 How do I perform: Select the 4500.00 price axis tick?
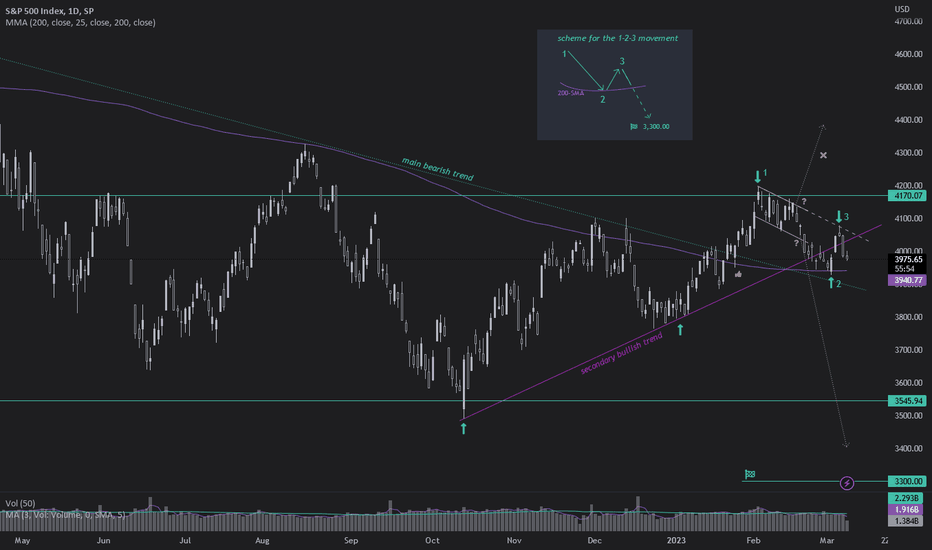908,87
